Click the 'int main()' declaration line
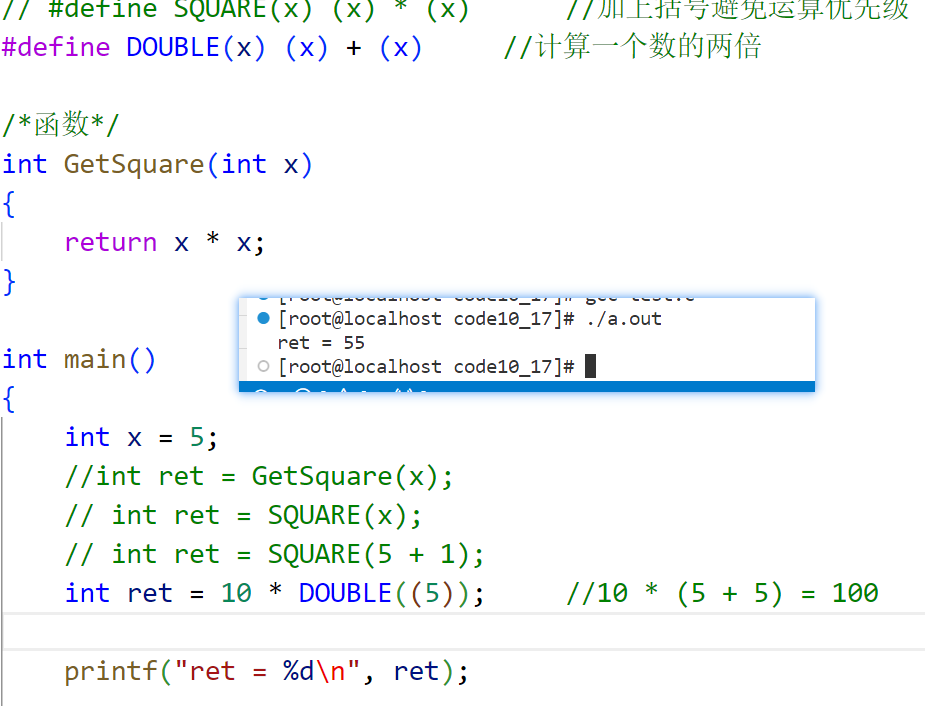 (79, 360)
